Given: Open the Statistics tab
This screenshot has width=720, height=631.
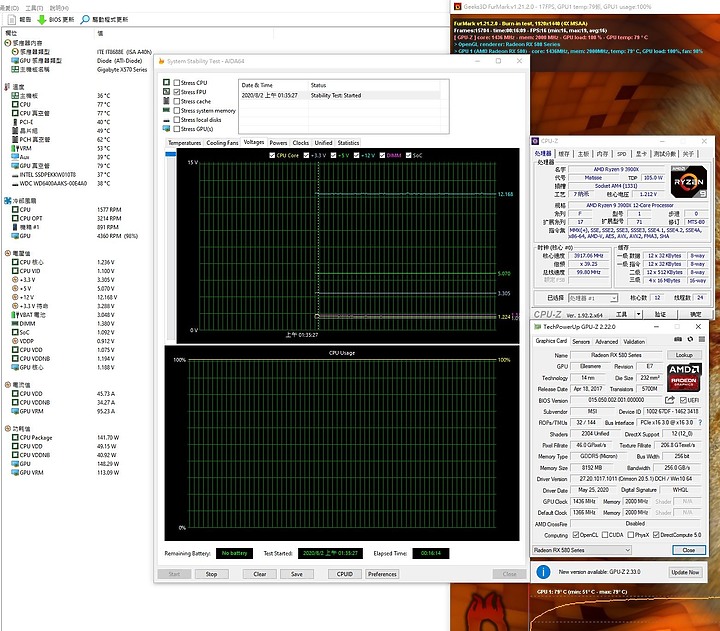Looking at the screenshot, I should 348,143.
